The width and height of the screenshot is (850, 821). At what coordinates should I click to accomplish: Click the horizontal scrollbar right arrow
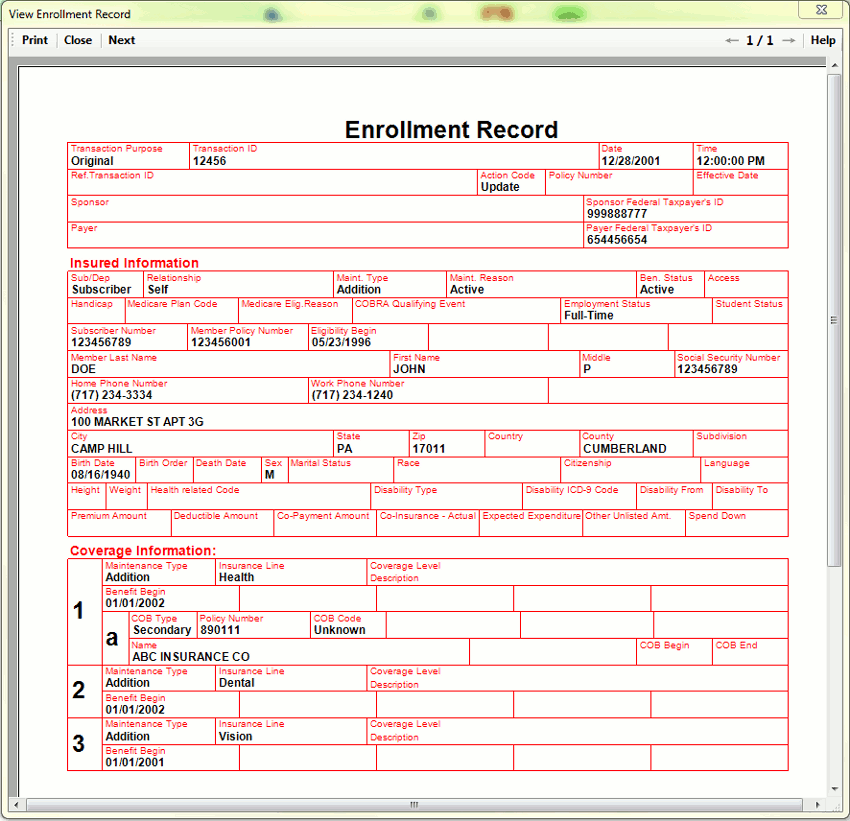pos(819,804)
